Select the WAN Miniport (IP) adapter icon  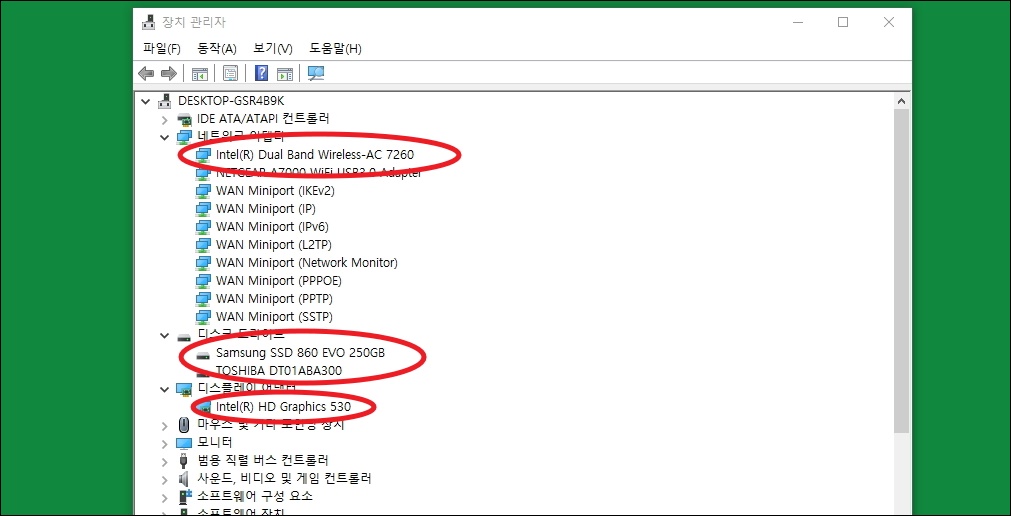point(204,209)
